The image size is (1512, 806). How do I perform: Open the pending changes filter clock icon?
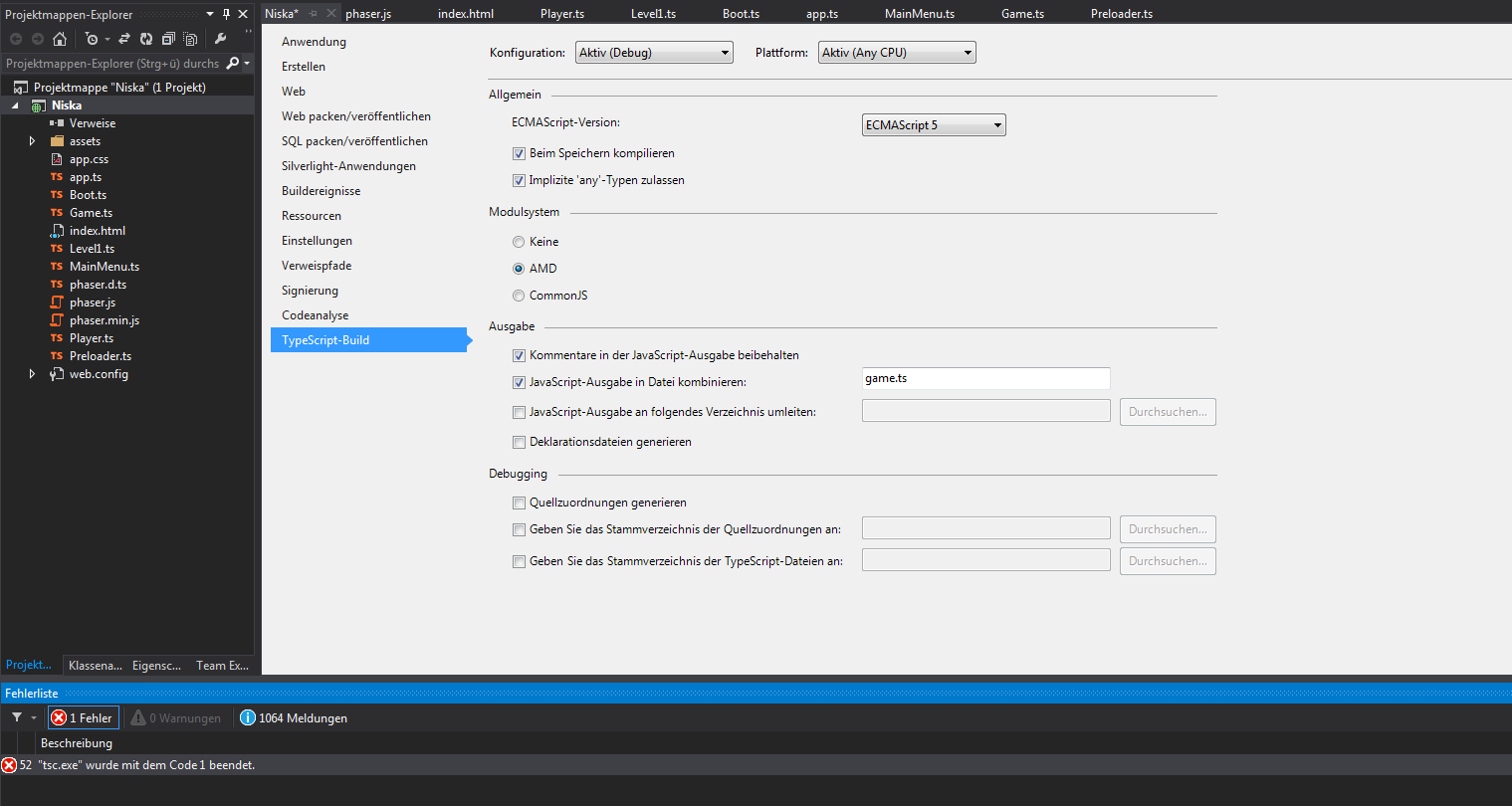[x=92, y=39]
